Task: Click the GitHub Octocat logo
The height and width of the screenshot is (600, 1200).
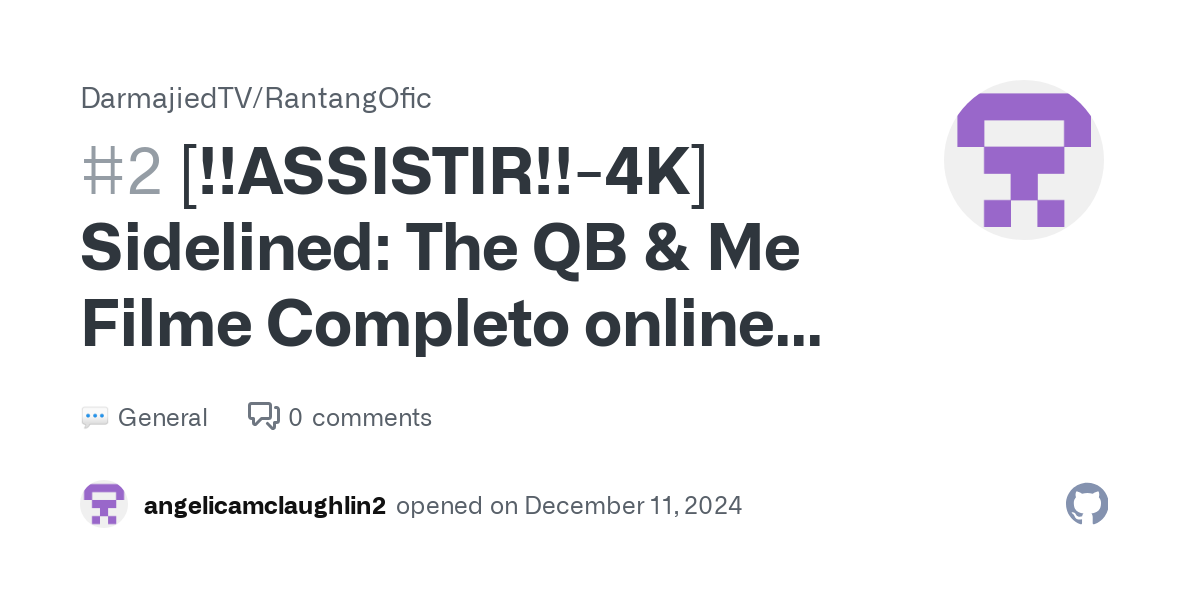Action: tap(1087, 504)
